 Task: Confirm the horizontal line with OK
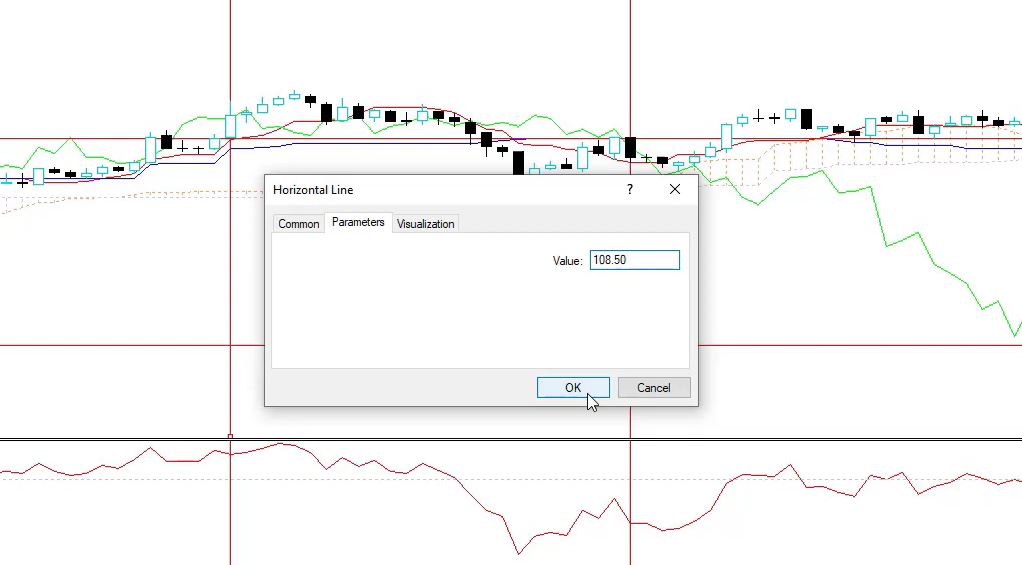573,388
